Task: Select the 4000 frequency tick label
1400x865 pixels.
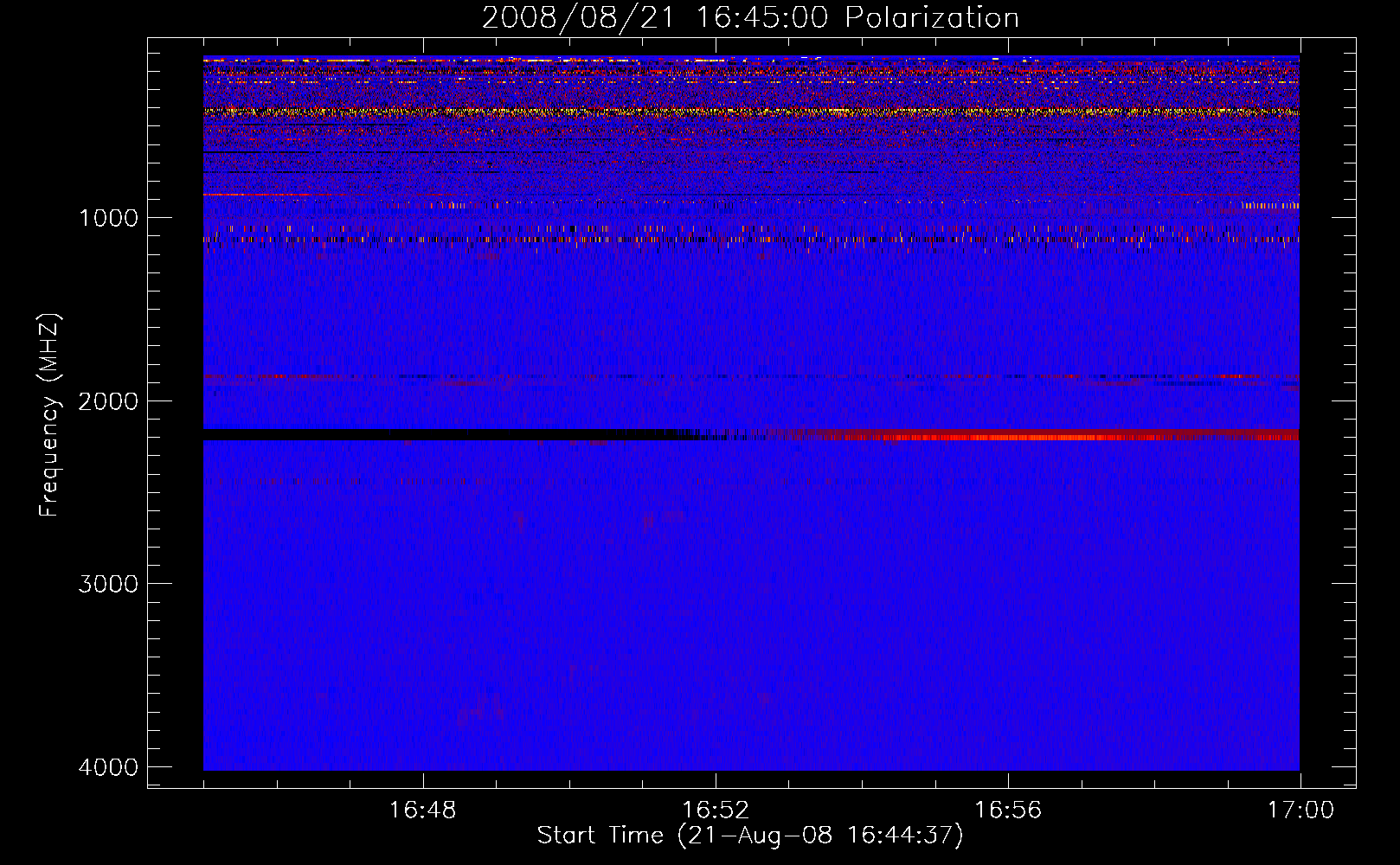Action: tap(108, 767)
